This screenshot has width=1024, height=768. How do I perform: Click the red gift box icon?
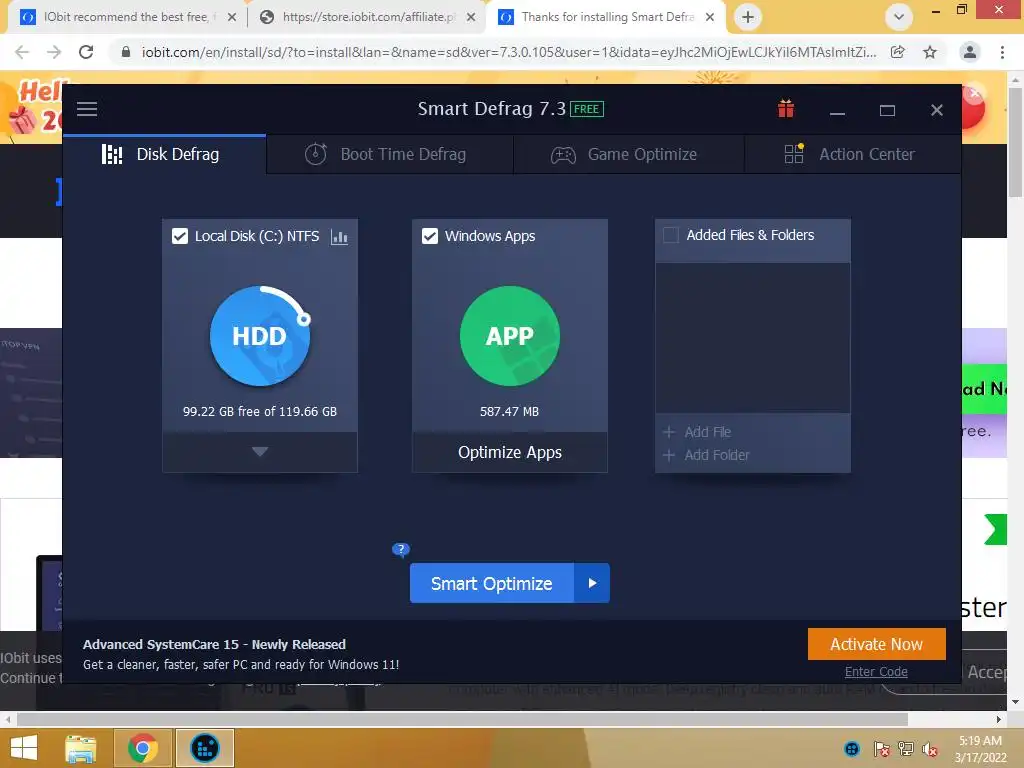[786, 108]
